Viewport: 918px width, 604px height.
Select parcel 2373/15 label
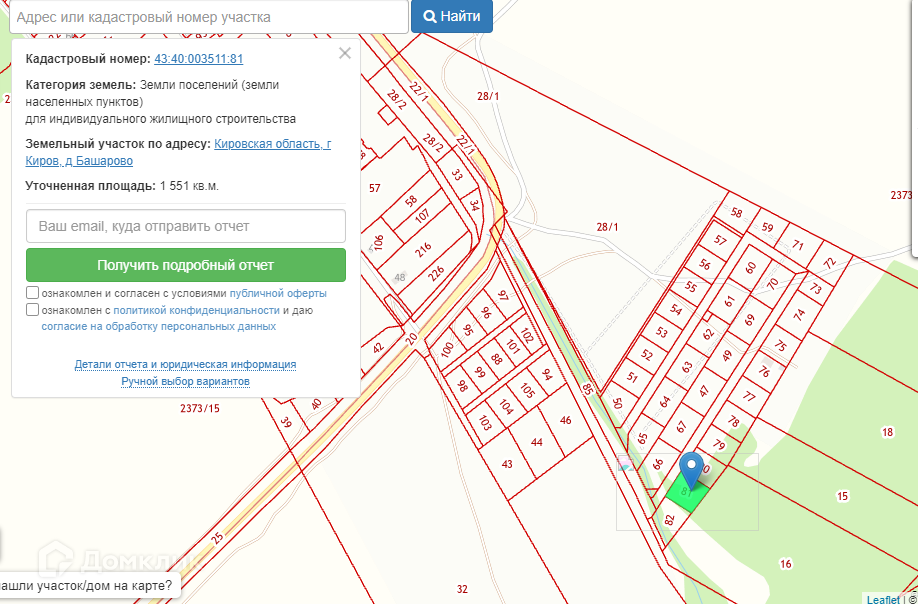(200, 409)
